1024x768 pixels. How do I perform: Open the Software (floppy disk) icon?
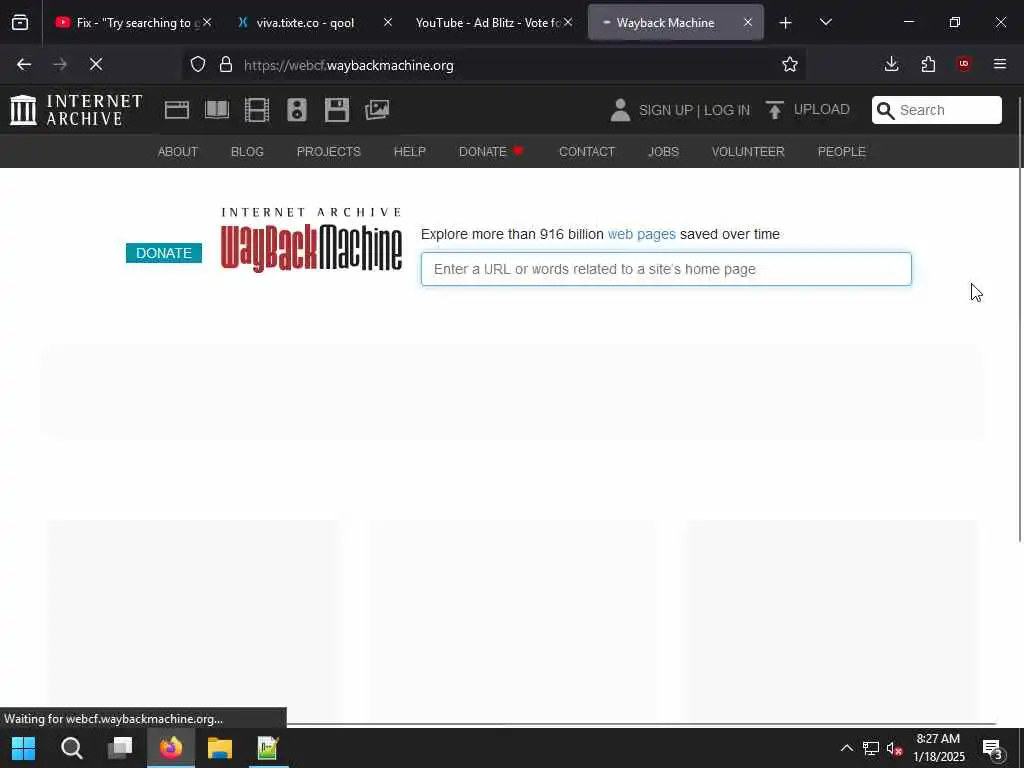337,110
